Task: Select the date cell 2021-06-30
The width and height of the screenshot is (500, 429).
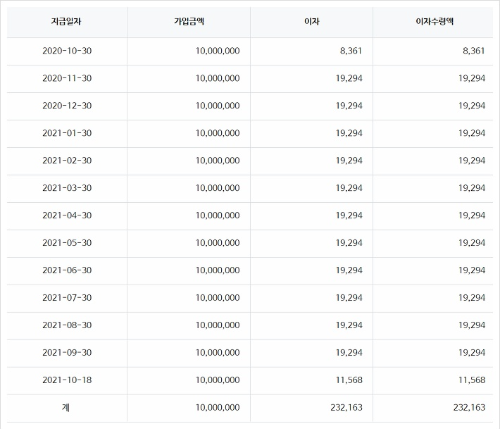Action: point(67,270)
